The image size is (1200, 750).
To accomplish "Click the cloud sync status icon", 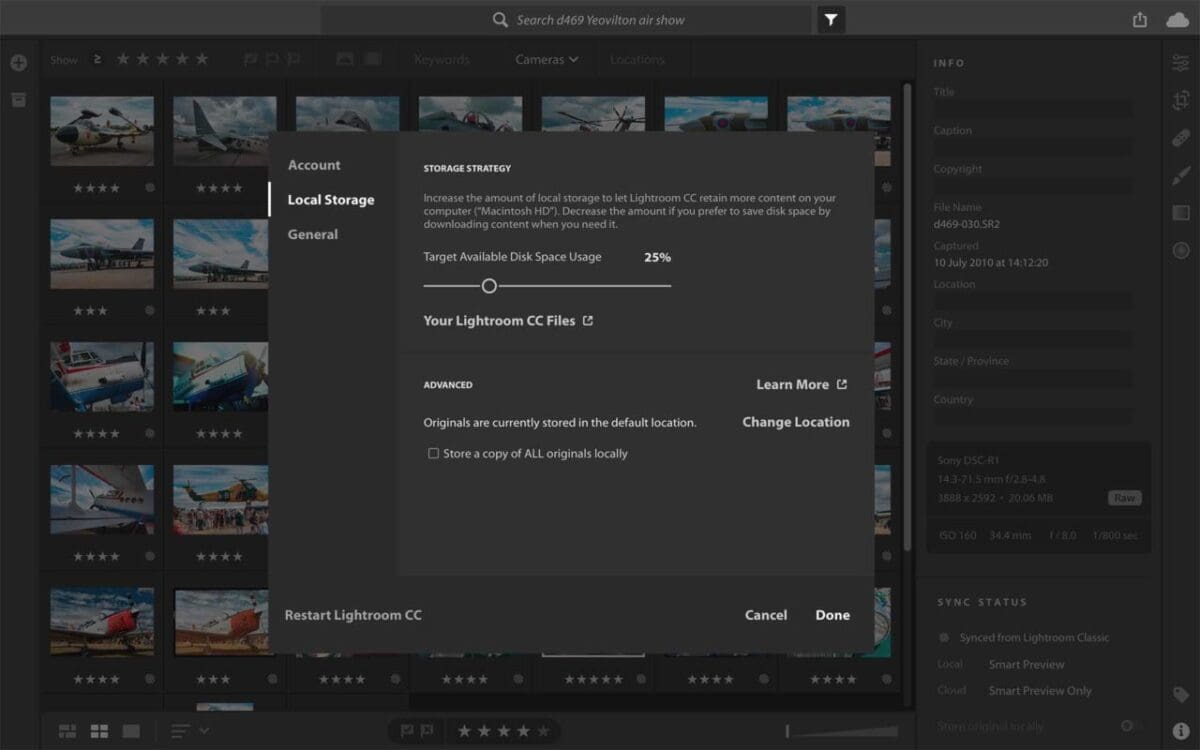I will [x=1177, y=20].
